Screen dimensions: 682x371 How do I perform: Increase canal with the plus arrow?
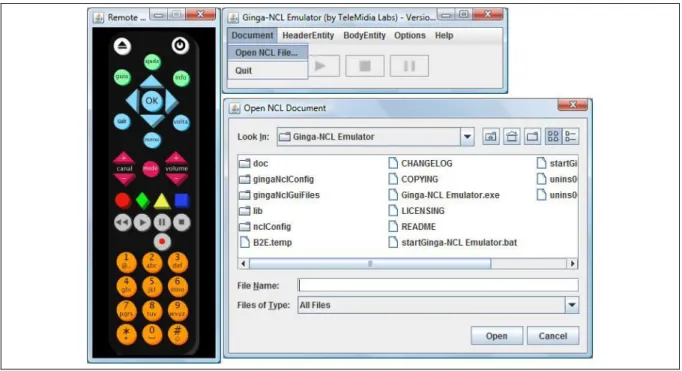[x=124, y=158]
